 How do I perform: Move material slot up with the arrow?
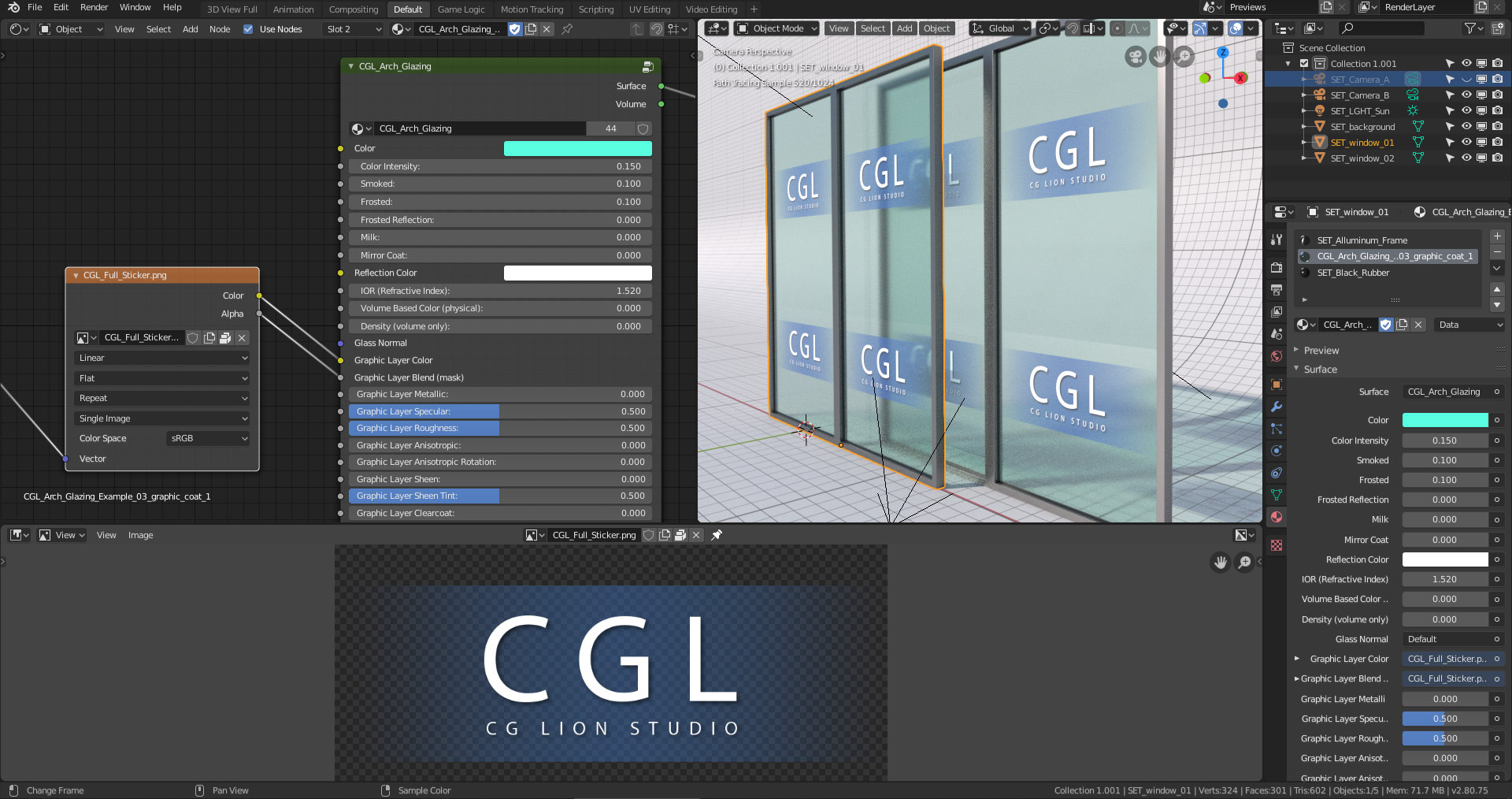tap(1497, 289)
